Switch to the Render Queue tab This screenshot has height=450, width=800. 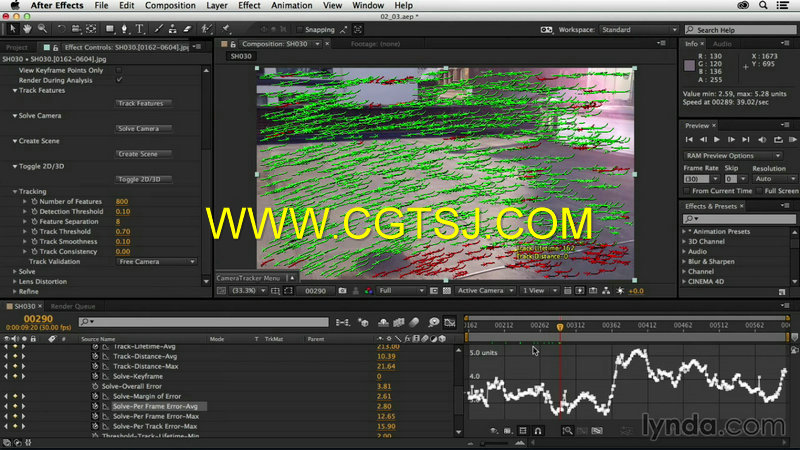click(72, 306)
